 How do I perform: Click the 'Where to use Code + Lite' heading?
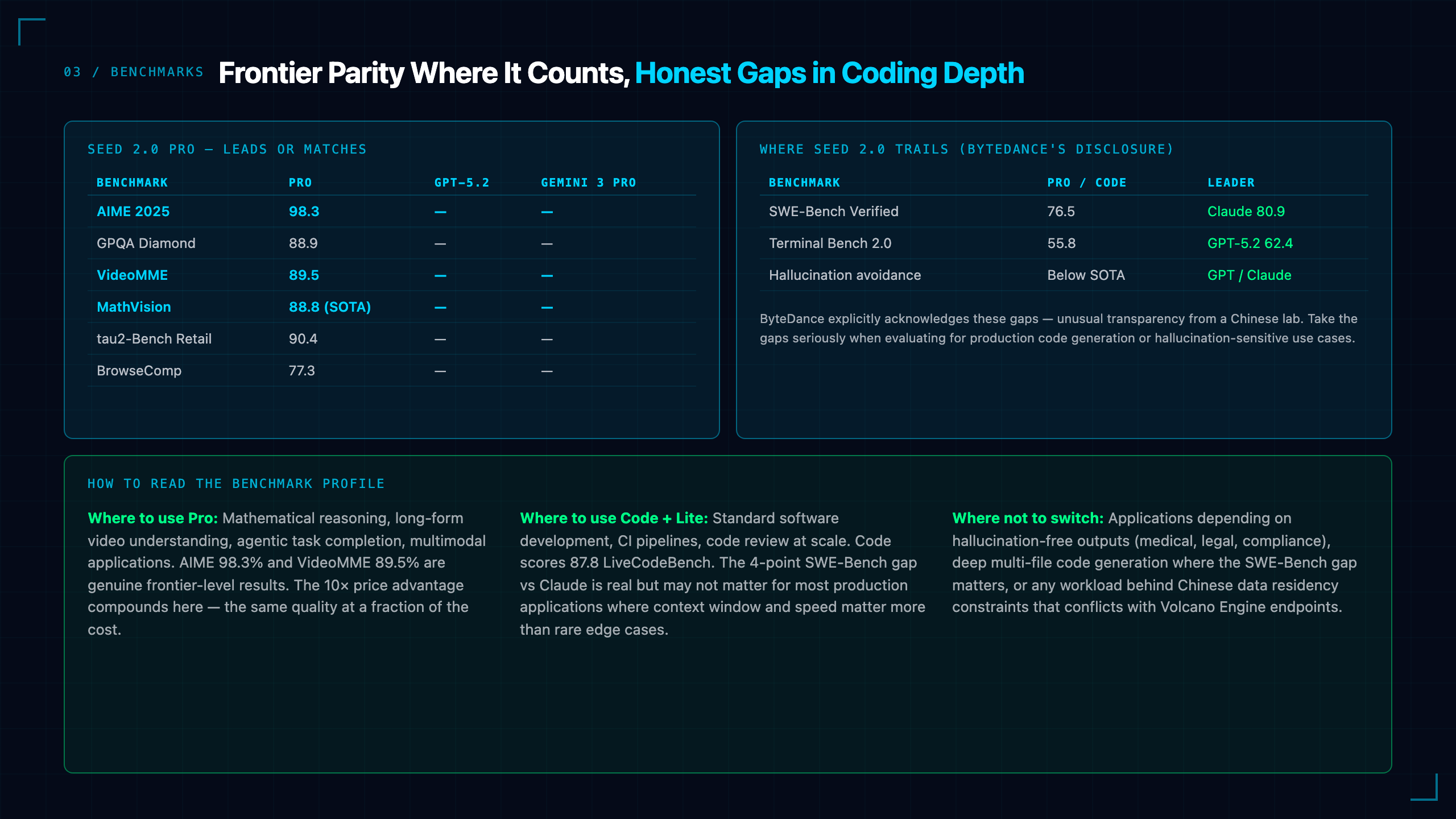tap(614, 518)
